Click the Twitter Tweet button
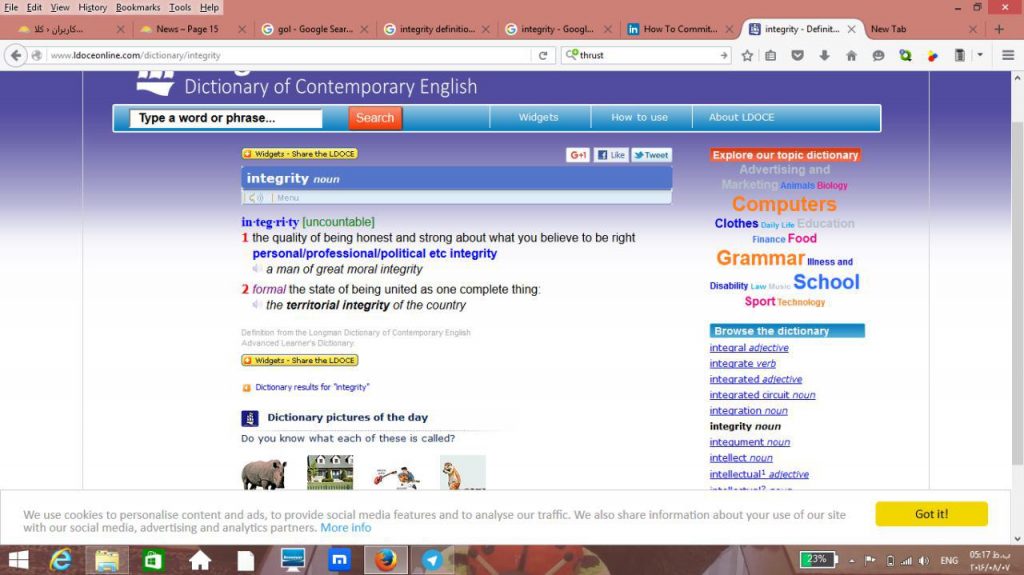1024x575 pixels. click(x=651, y=155)
